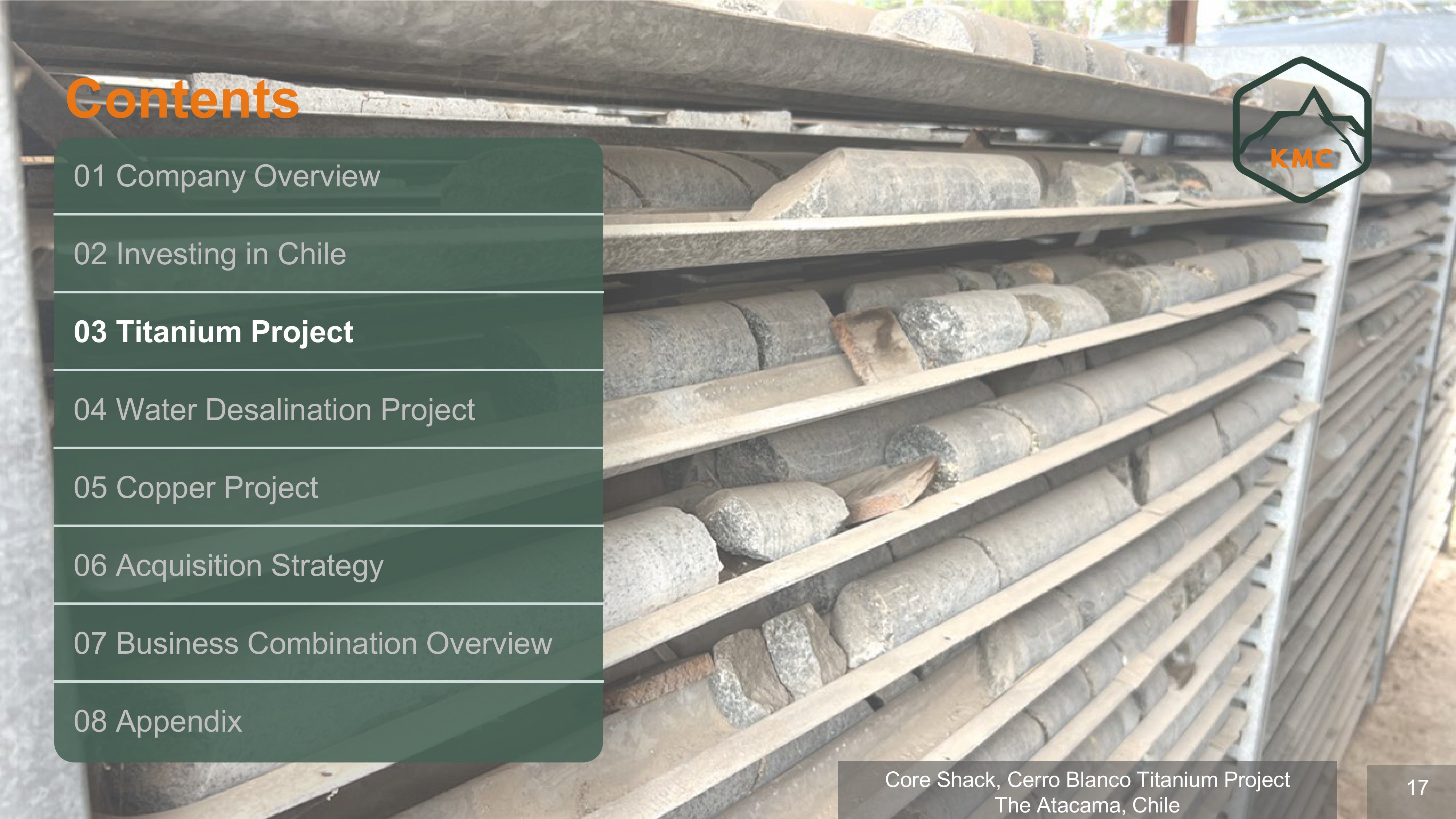The height and width of the screenshot is (819, 1456).
Task: Go to 02 Investing in Chile
Action: (328, 254)
